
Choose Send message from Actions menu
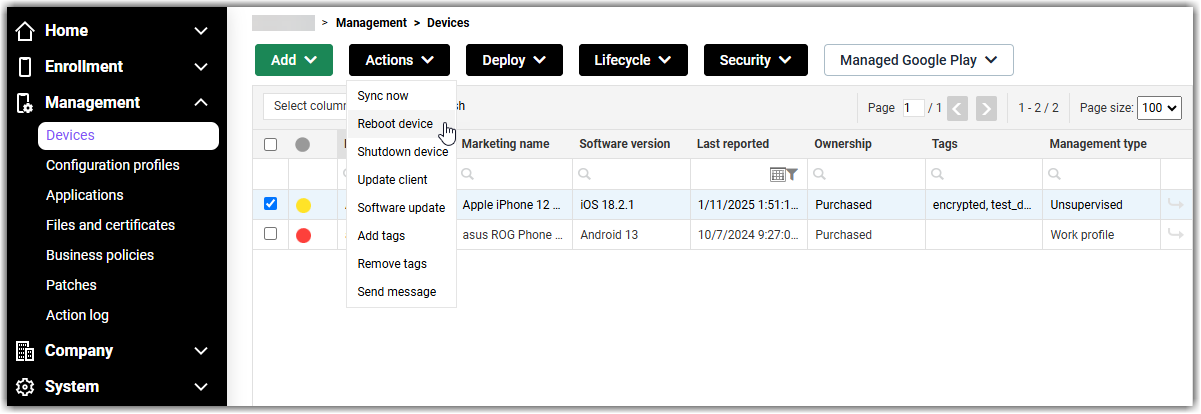tap(402, 292)
